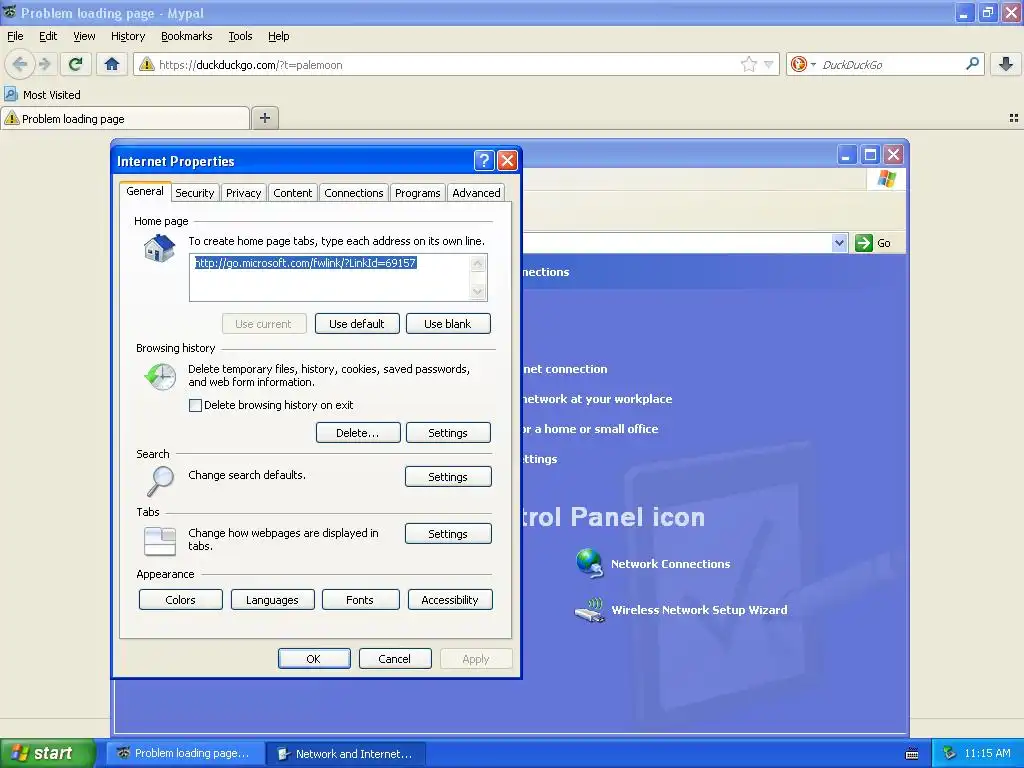Click the Use default button

point(357,323)
